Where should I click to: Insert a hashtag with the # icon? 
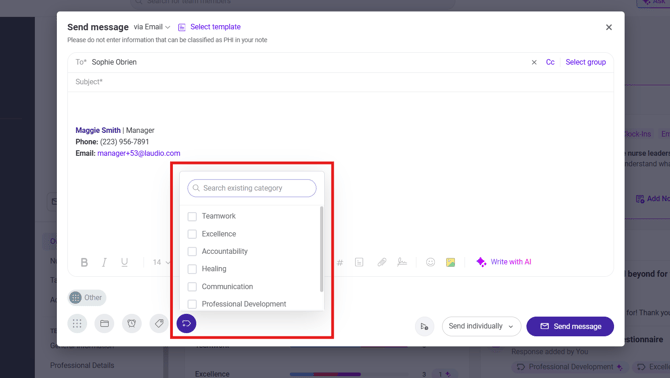[340, 262]
